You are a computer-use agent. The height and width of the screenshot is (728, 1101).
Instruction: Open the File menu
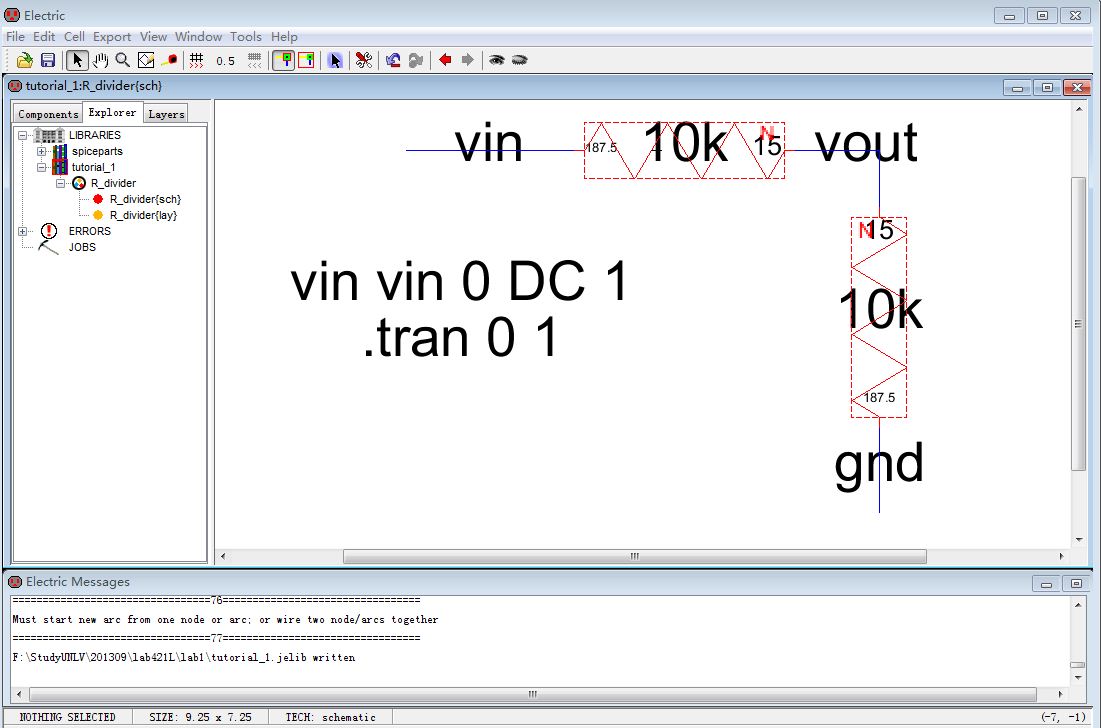(x=15, y=37)
